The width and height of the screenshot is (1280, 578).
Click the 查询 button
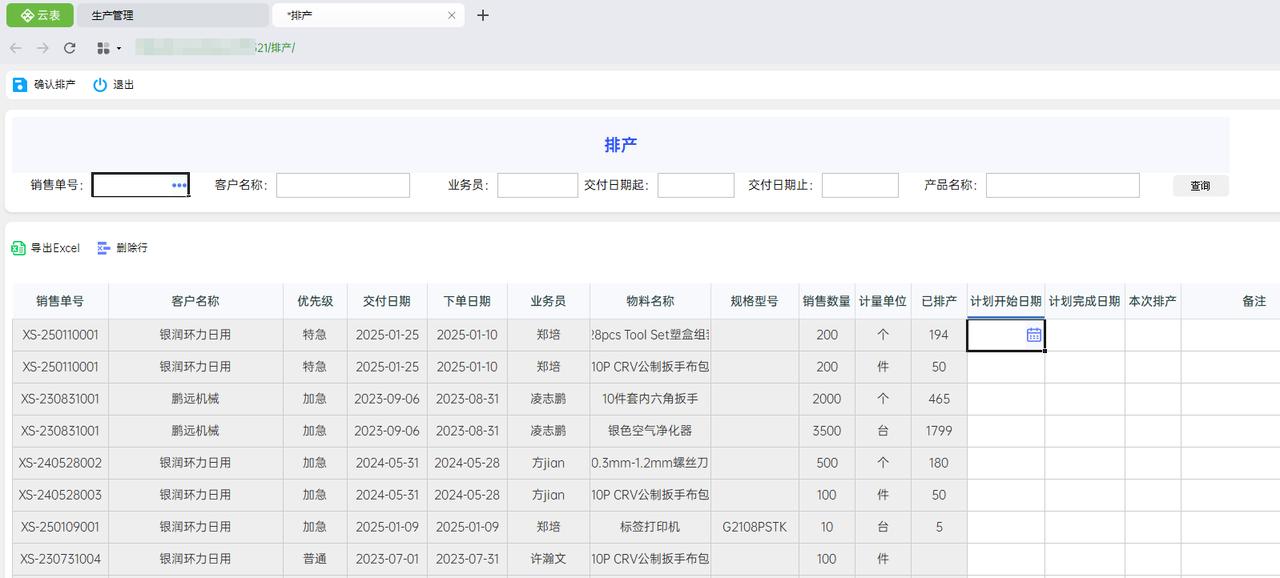(1200, 186)
